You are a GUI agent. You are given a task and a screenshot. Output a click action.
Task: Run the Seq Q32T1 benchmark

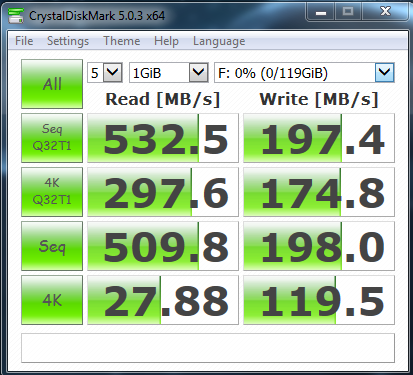click(x=52, y=138)
